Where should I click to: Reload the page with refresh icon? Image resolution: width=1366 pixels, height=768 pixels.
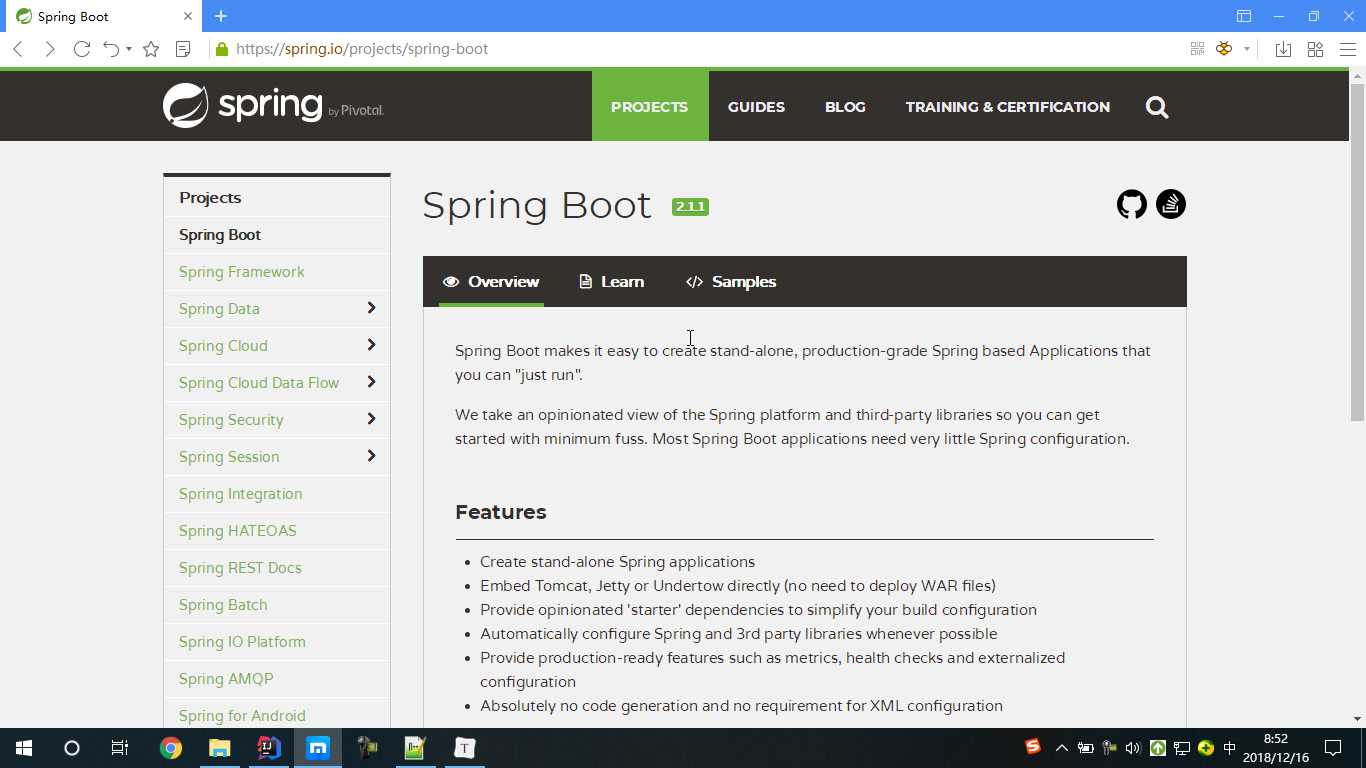82,49
